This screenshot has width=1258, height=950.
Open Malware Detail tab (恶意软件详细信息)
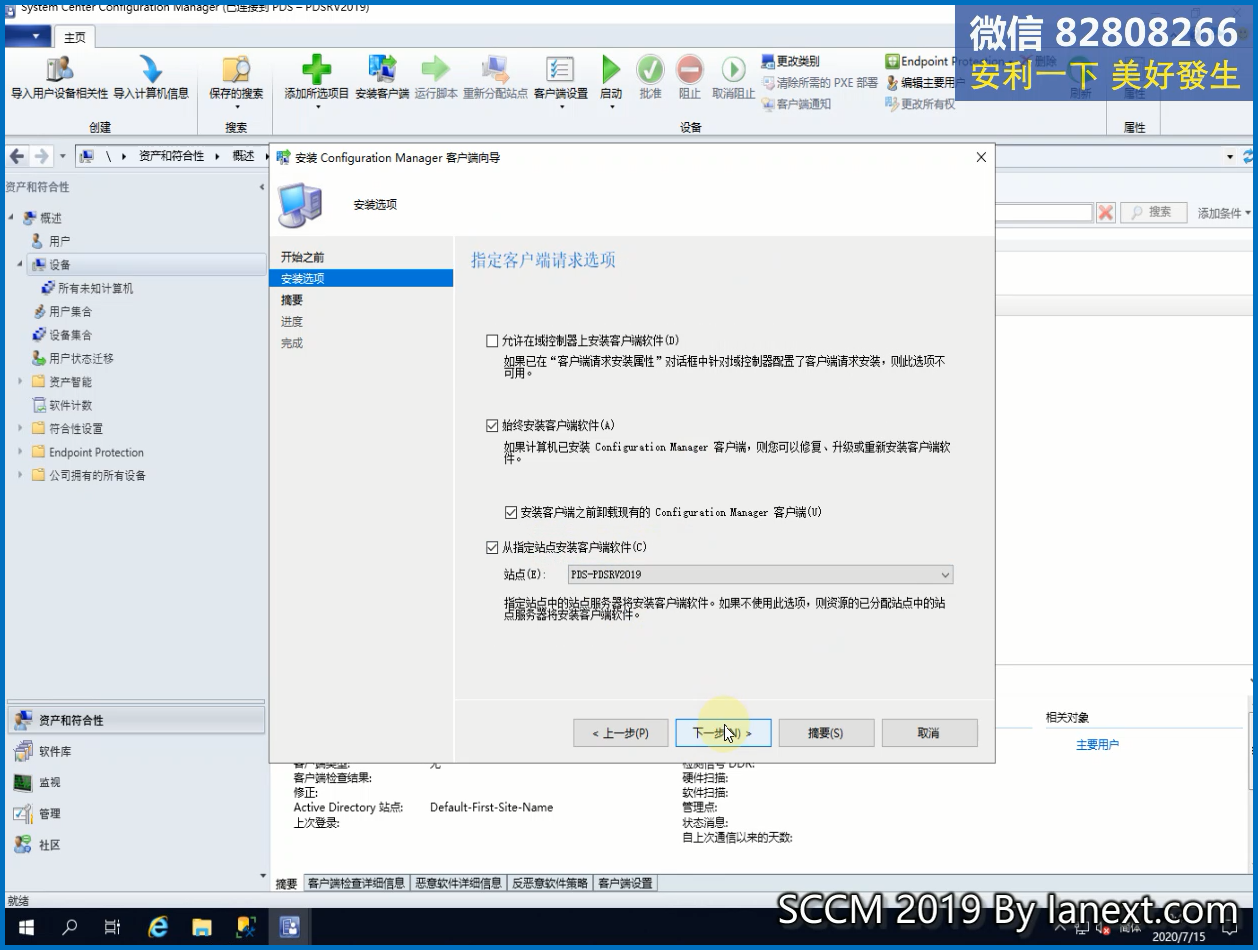pos(458,883)
